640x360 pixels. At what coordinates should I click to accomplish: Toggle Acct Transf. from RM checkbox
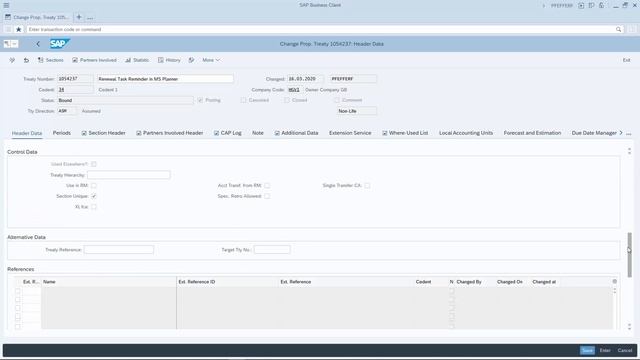coord(267,185)
